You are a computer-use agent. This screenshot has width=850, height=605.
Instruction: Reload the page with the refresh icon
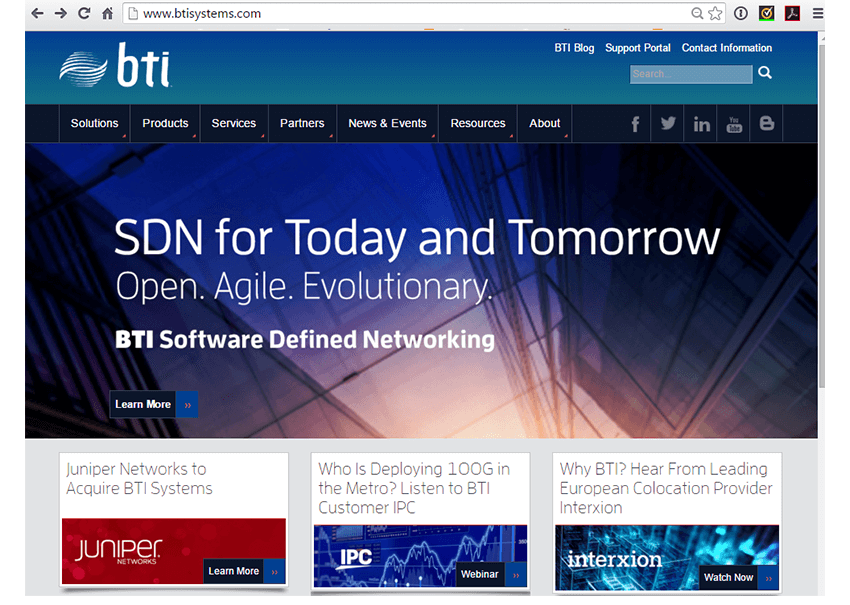point(84,13)
